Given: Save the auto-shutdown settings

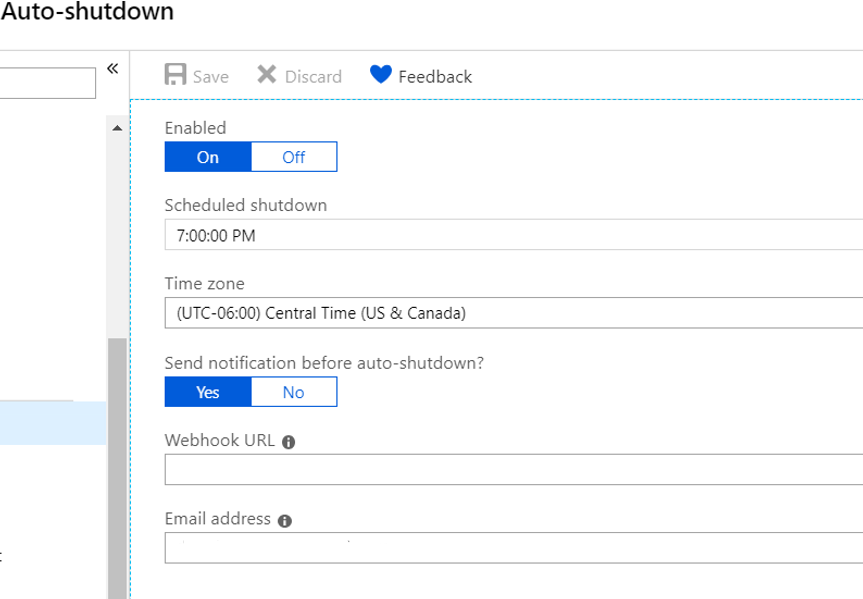Looking at the screenshot, I should pos(178,76).
